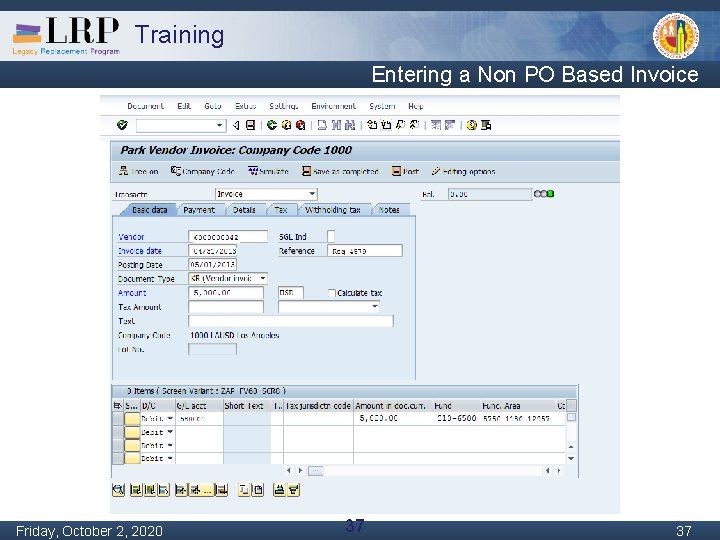
Task: Select second line item row selector
Action: (118, 432)
